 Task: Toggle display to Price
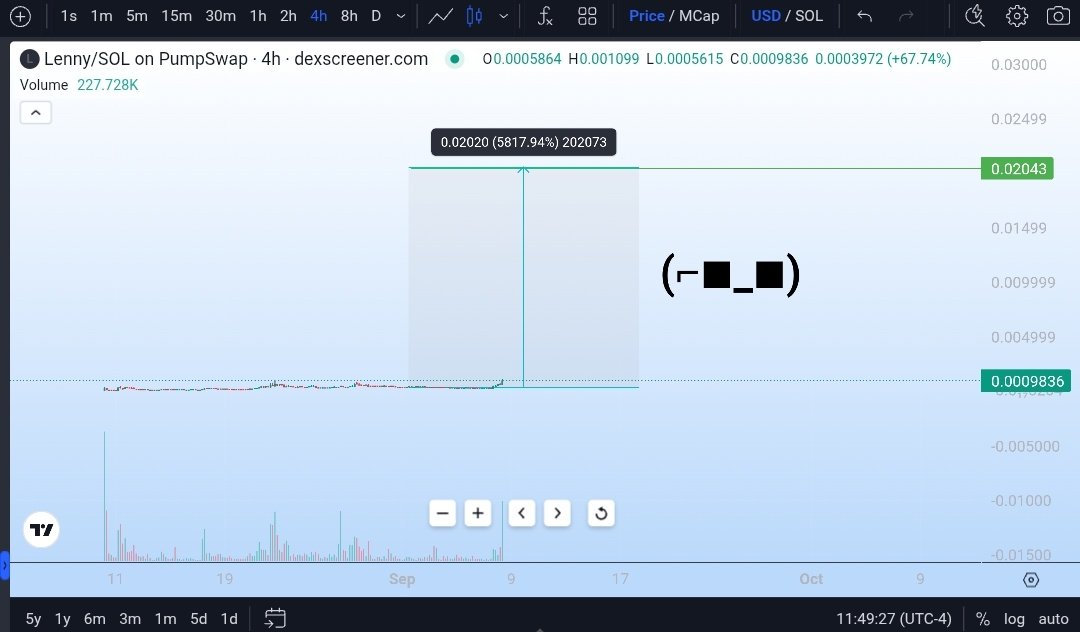click(646, 16)
